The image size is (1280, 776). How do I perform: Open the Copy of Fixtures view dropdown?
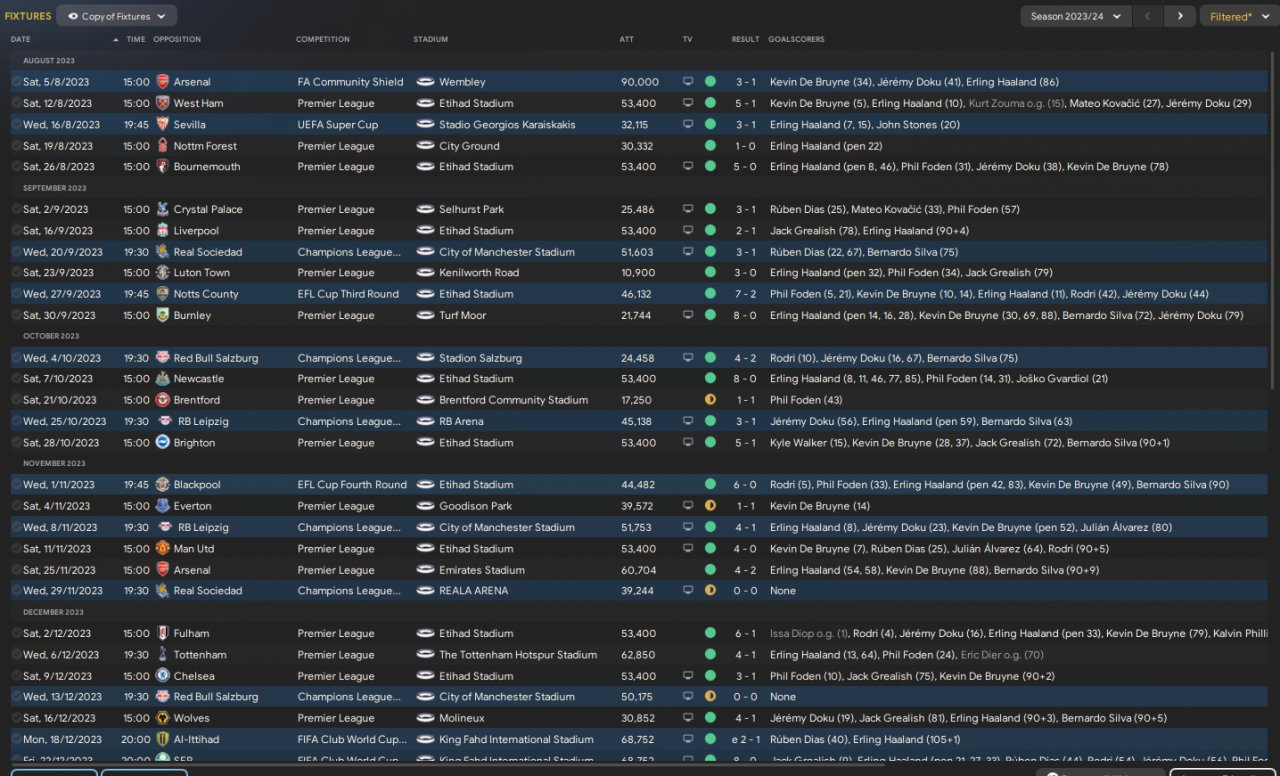117,16
